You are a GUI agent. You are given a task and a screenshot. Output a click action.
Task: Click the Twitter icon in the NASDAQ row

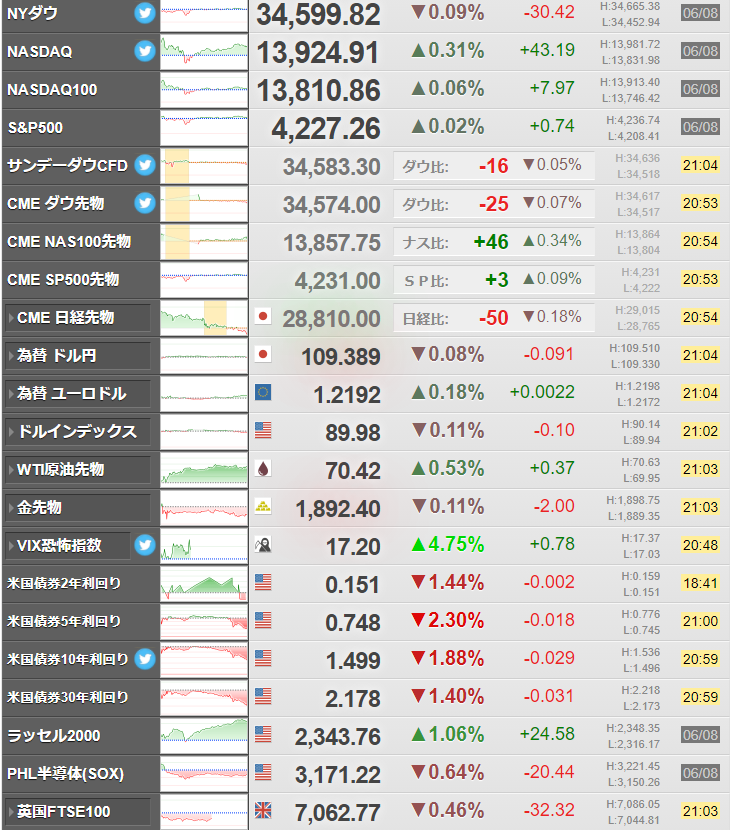click(145, 51)
